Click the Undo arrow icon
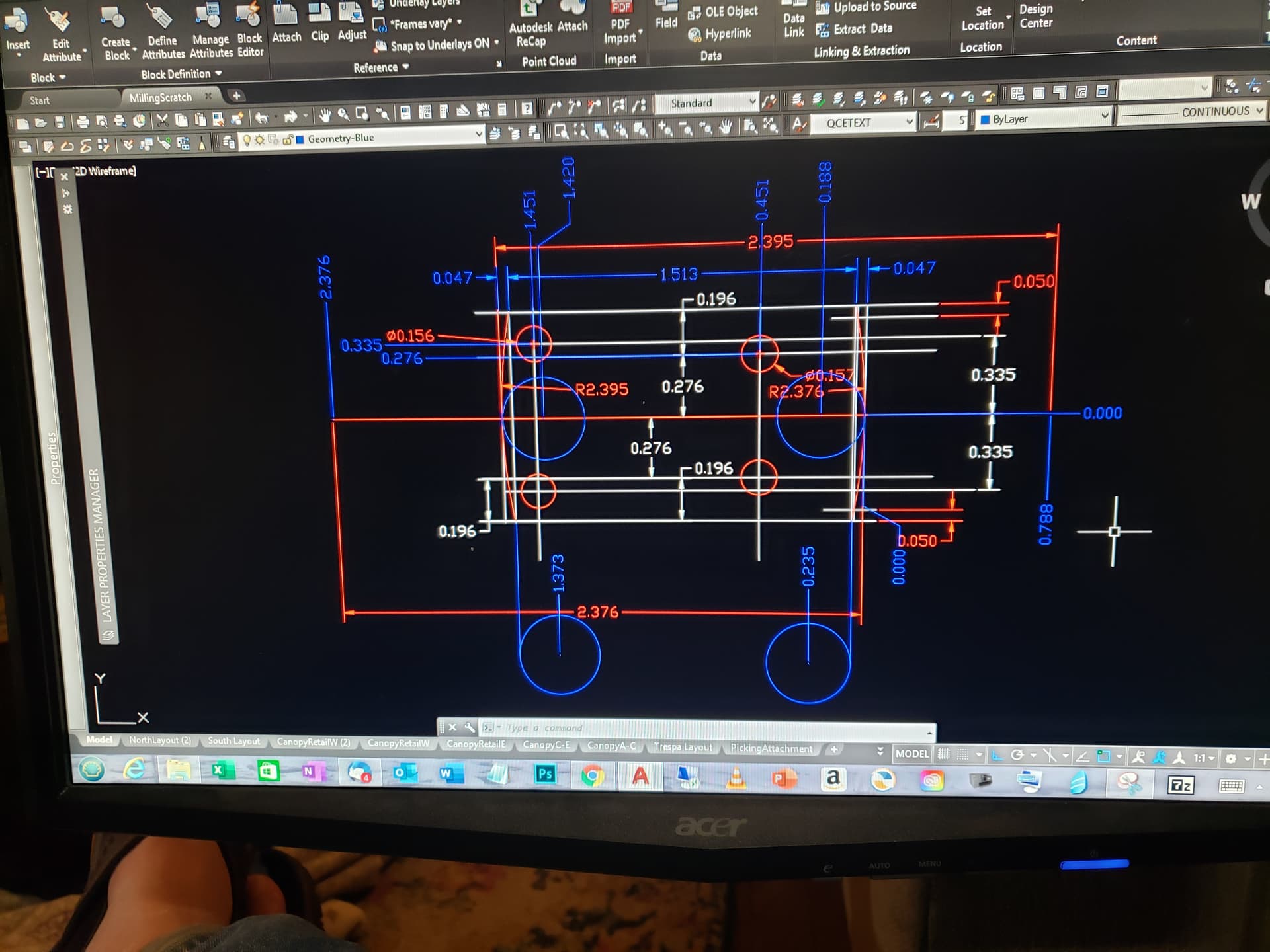Image resolution: width=1270 pixels, height=952 pixels. 262,118
